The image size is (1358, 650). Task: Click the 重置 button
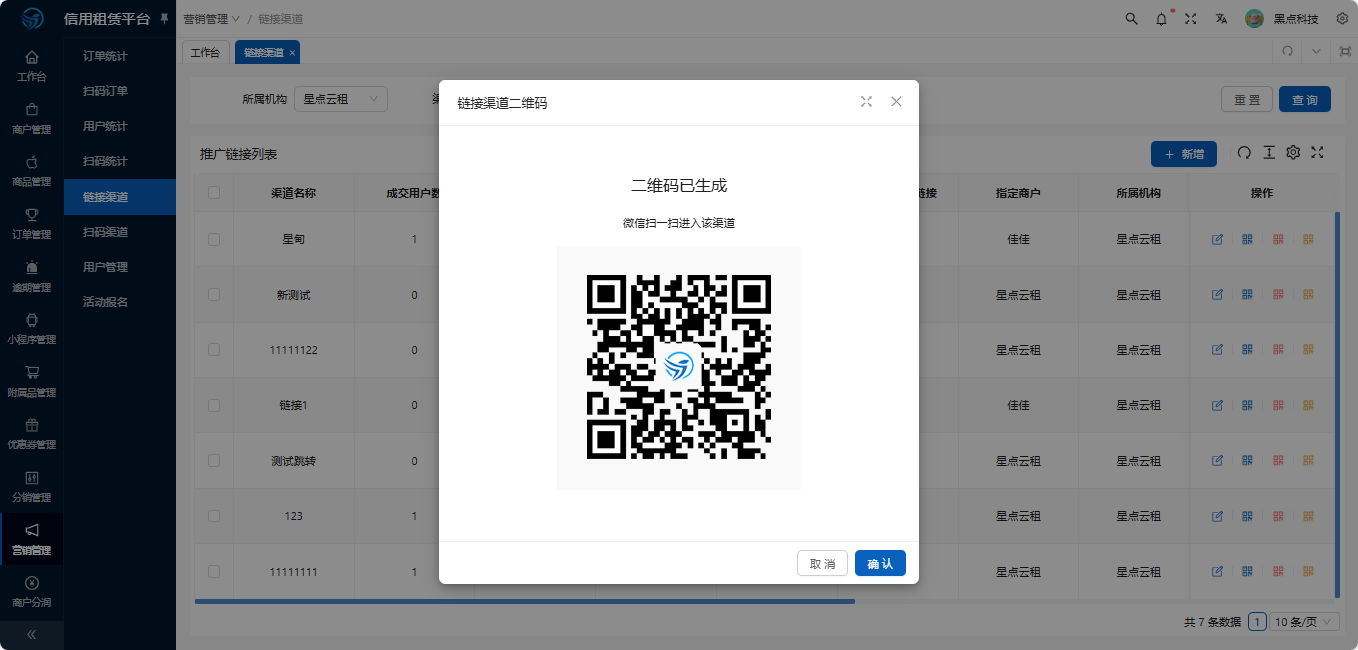coord(1247,99)
